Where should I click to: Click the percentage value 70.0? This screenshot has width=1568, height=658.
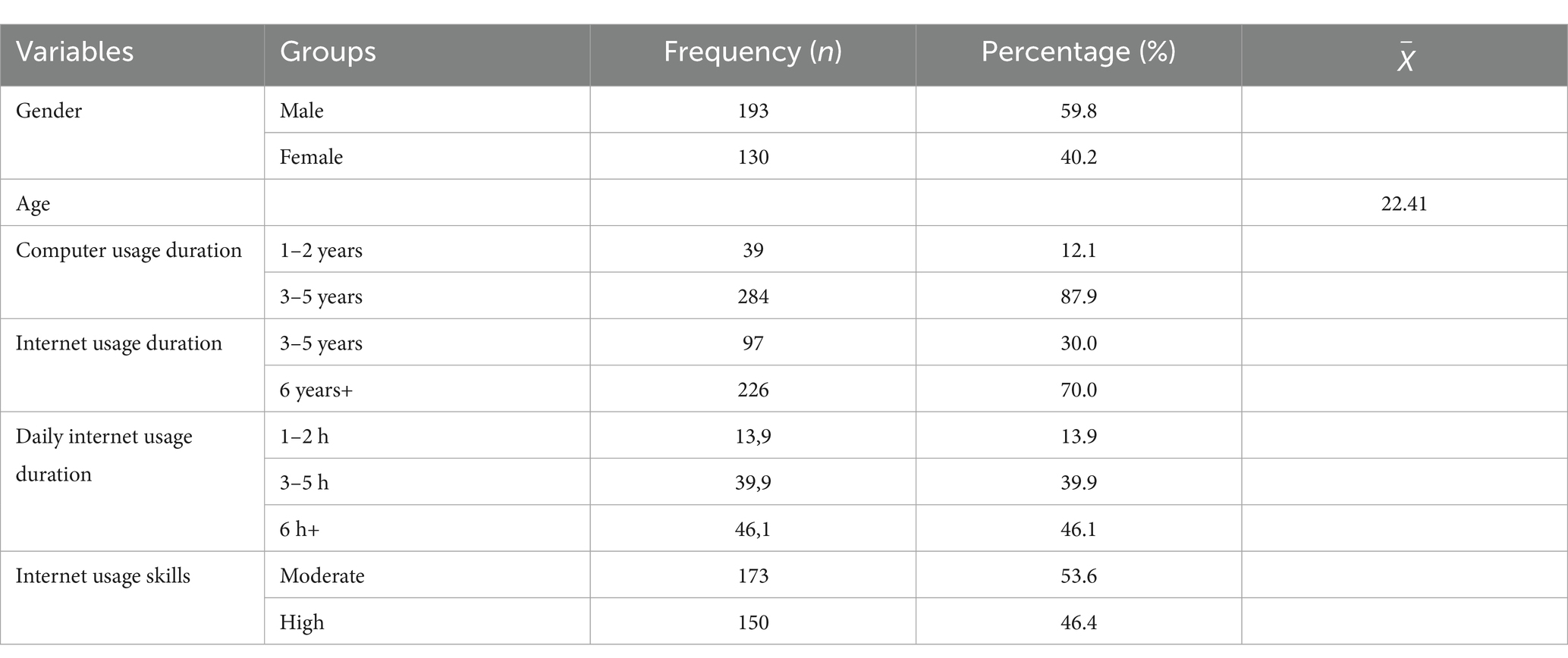pos(1078,390)
